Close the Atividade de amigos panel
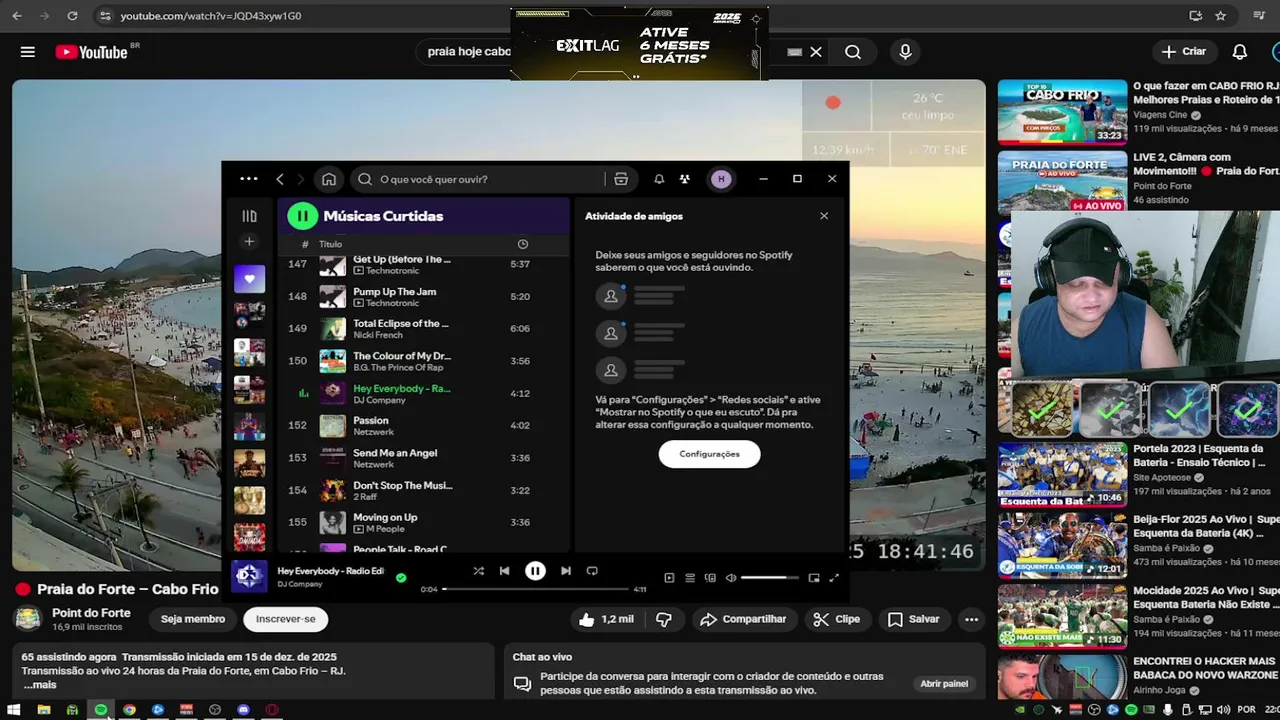 pos(824,216)
